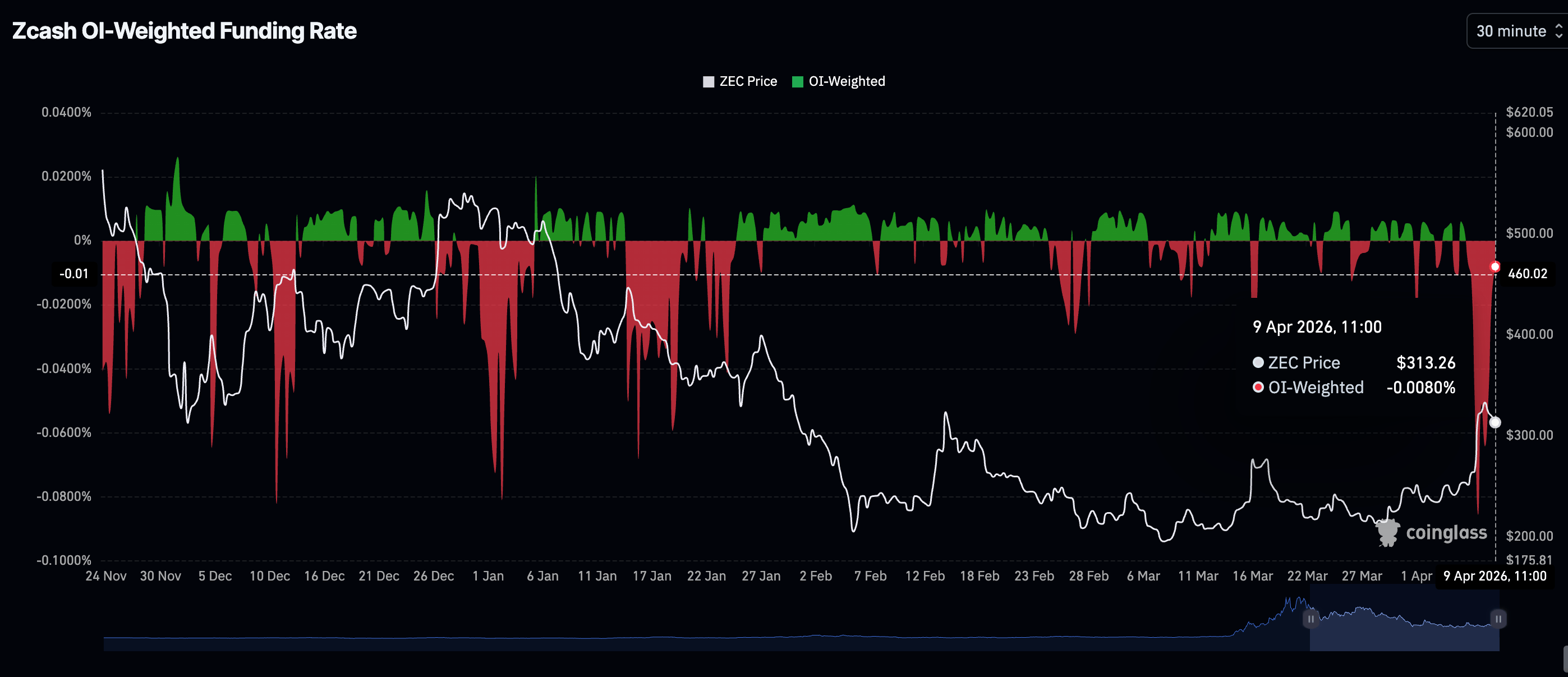Click the red dot in the tooltip
This screenshot has height=677, width=1568.
(1258, 387)
